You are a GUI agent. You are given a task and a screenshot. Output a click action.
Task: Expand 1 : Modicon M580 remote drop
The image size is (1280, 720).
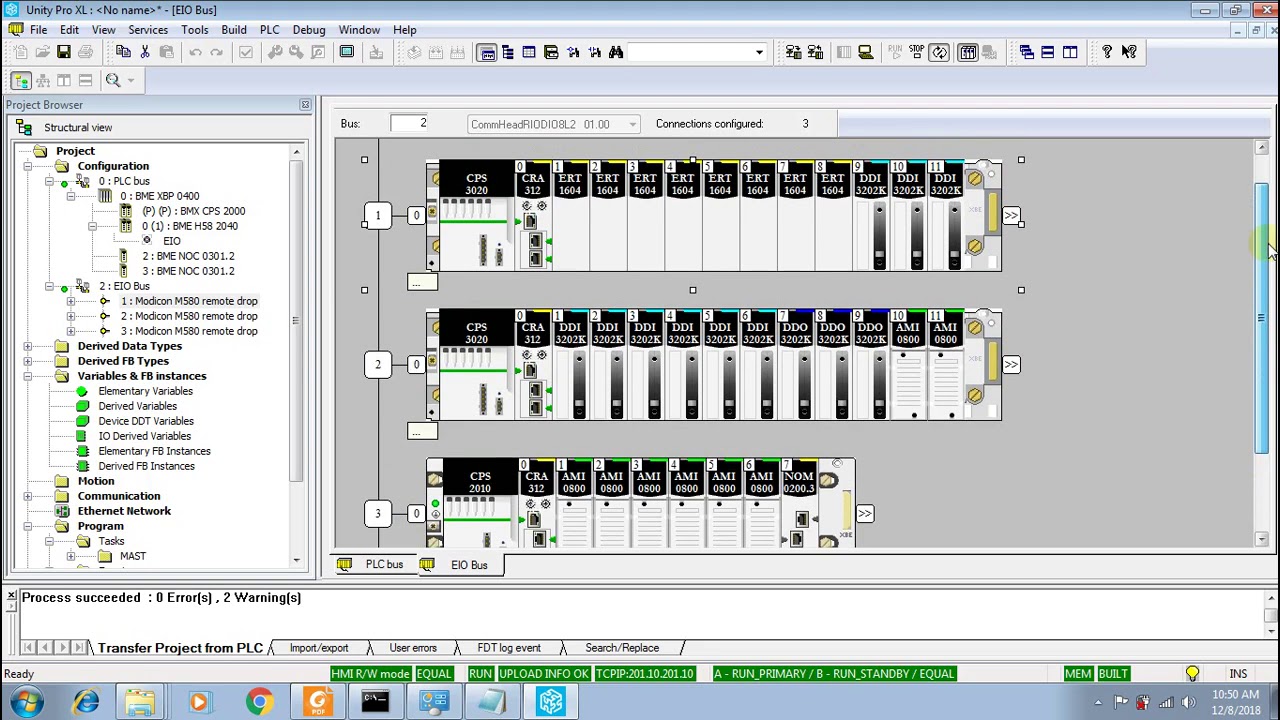point(71,301)
